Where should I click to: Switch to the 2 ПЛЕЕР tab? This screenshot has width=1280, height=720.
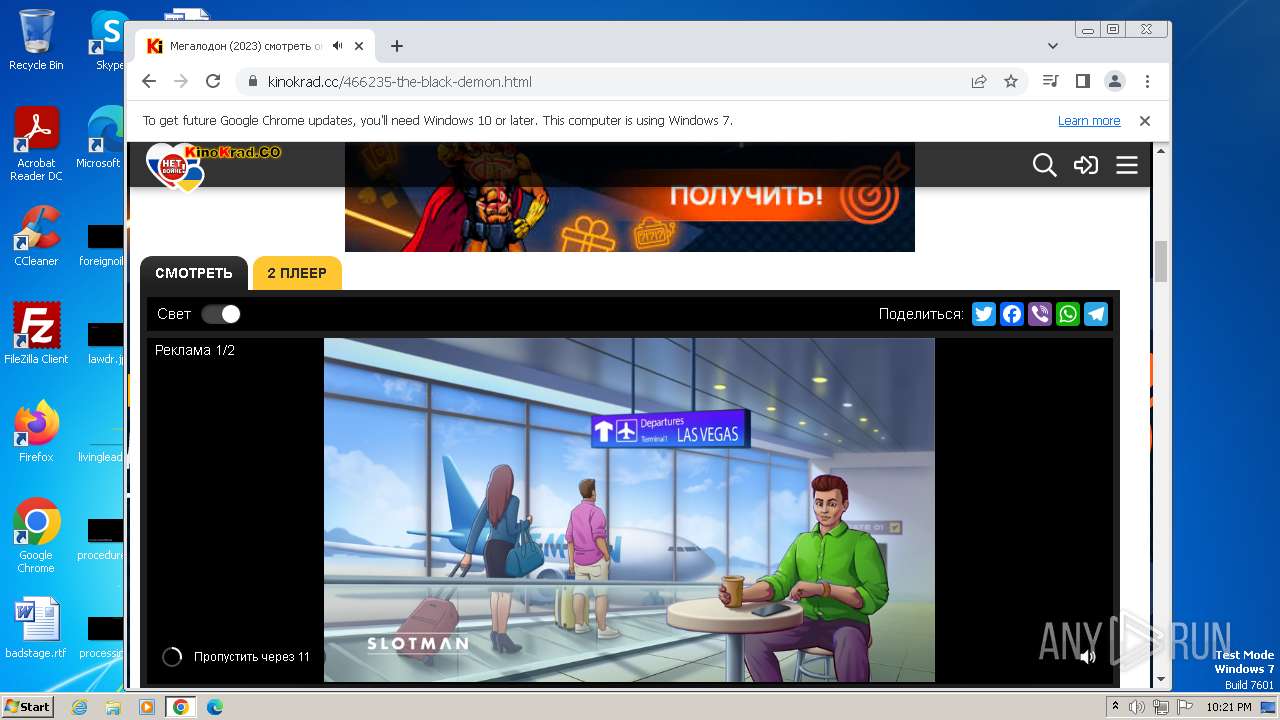pyautogui.click(x=297, y=273)
